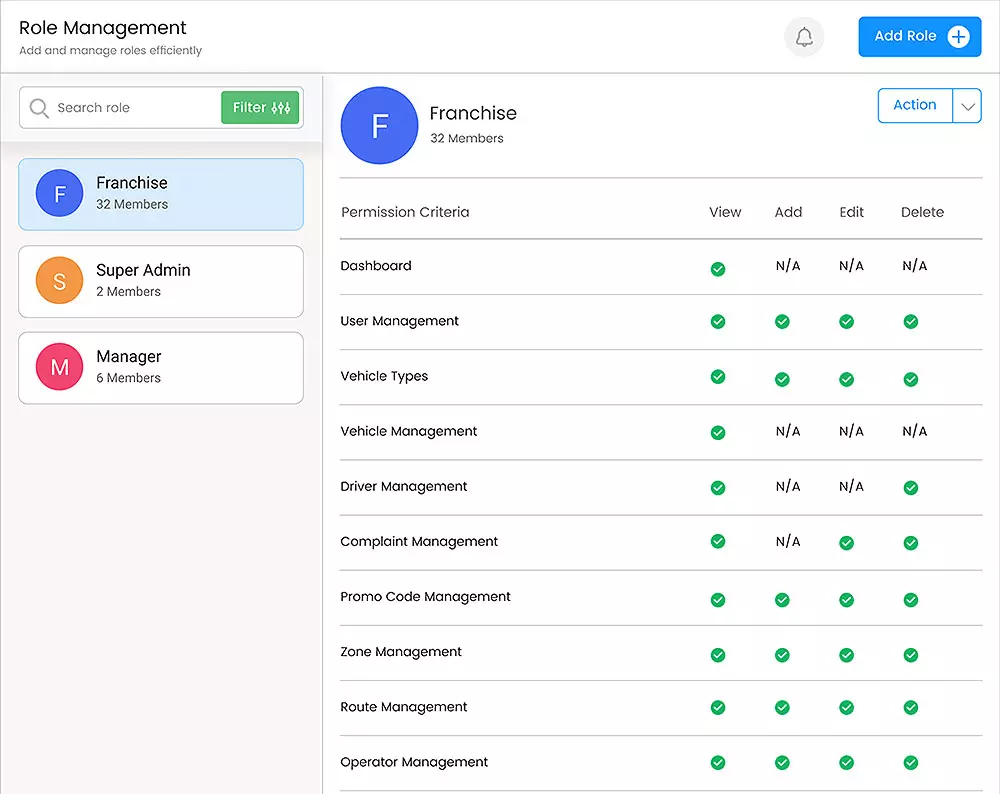Toggle User Management Edit permission
The height and width of the screenshot is (794, 1000).
click(847, 321)
